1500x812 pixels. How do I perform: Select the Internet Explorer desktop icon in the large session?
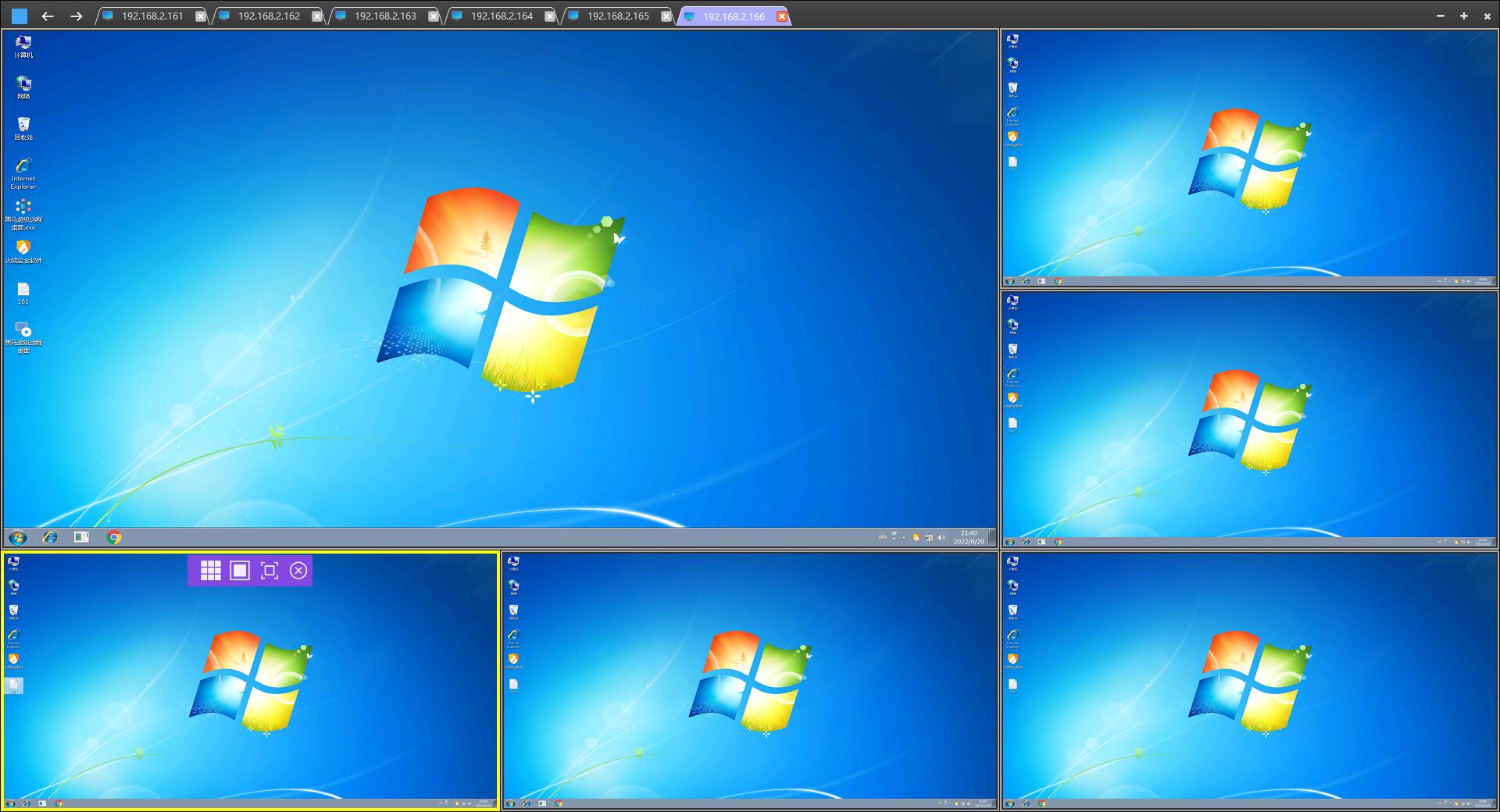pos(23,173)
